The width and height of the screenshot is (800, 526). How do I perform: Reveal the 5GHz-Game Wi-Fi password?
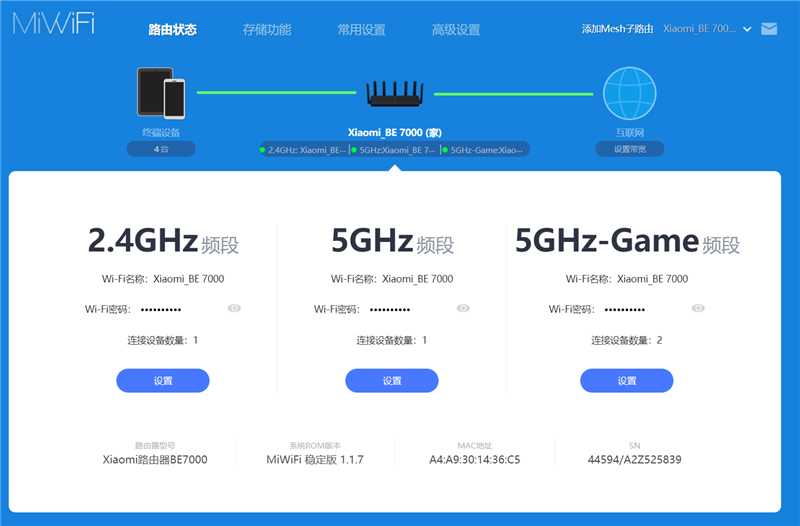[698, 308]
